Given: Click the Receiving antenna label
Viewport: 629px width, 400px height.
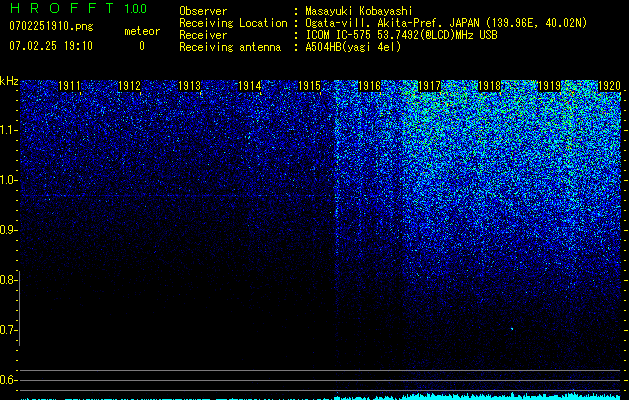Looking at the screenshot, I should 230,47.
